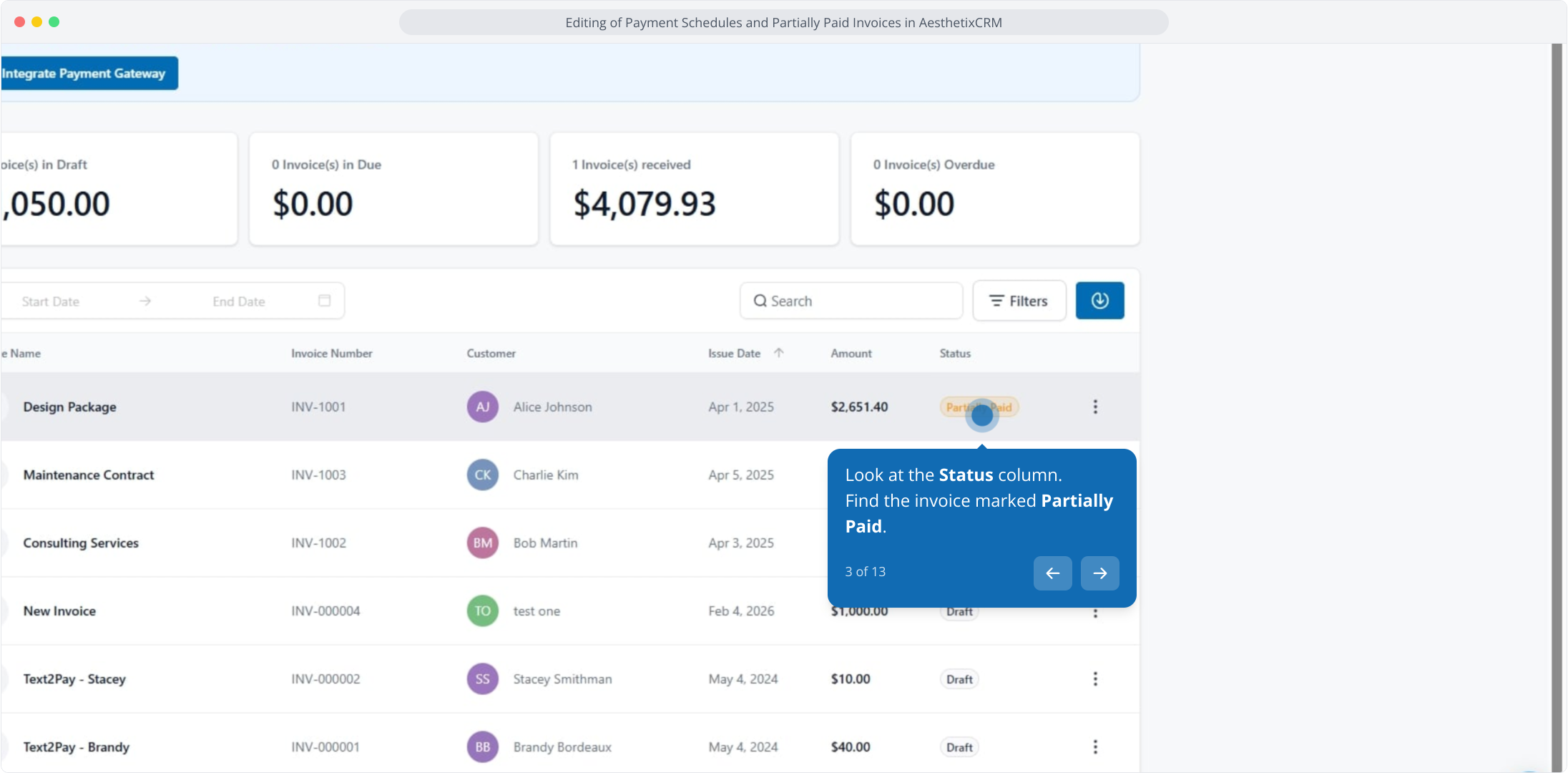The height and width of the screenshot is (773, 1568).
Task: Click the TO avatar for test one
Action: tap(482, 611)
